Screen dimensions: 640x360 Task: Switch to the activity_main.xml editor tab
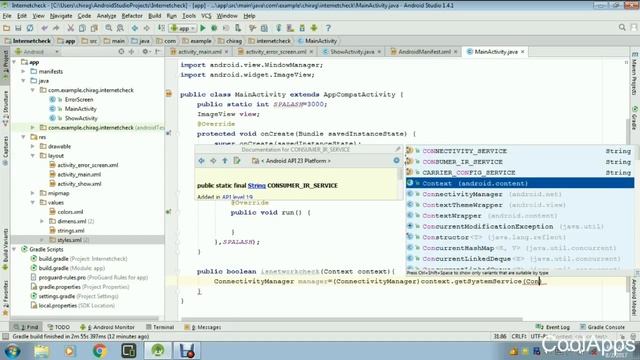point(200,52)
